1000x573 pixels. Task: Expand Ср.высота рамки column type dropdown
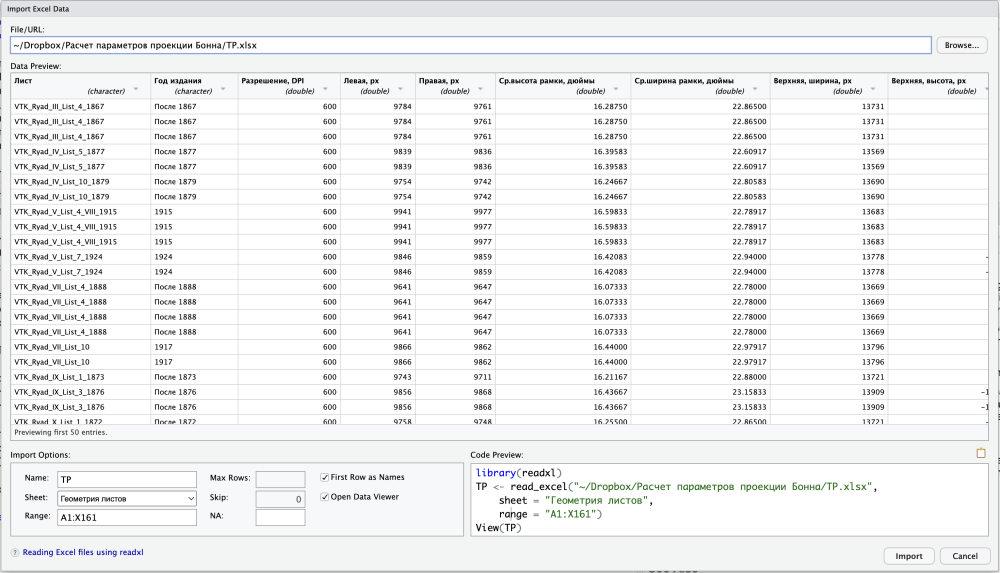tap(612, 90)
